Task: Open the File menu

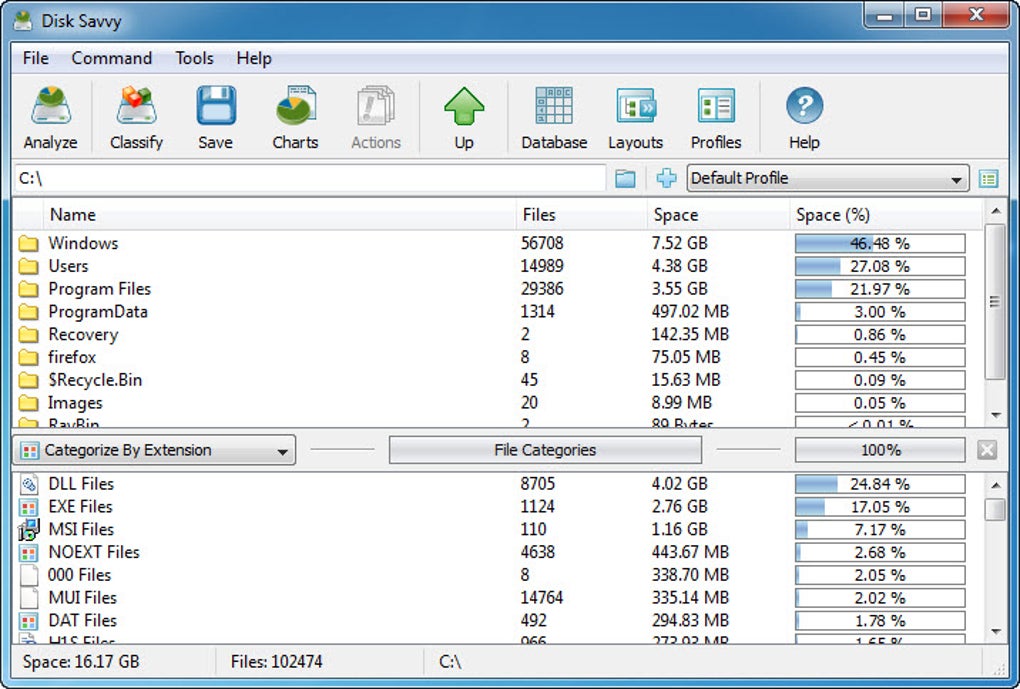Action: click(x=36, y=59)
